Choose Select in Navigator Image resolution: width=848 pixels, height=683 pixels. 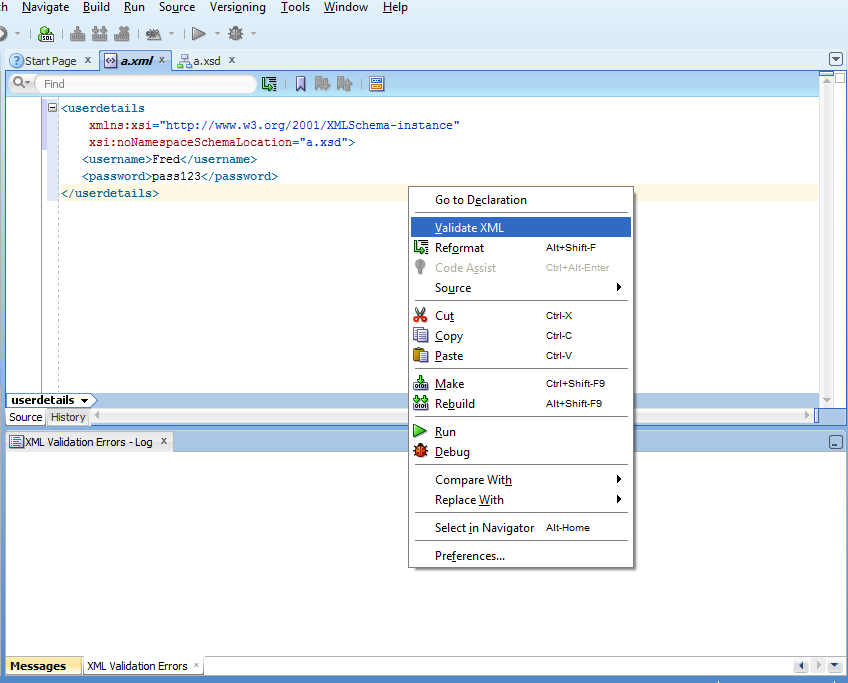tap(521, 528)
